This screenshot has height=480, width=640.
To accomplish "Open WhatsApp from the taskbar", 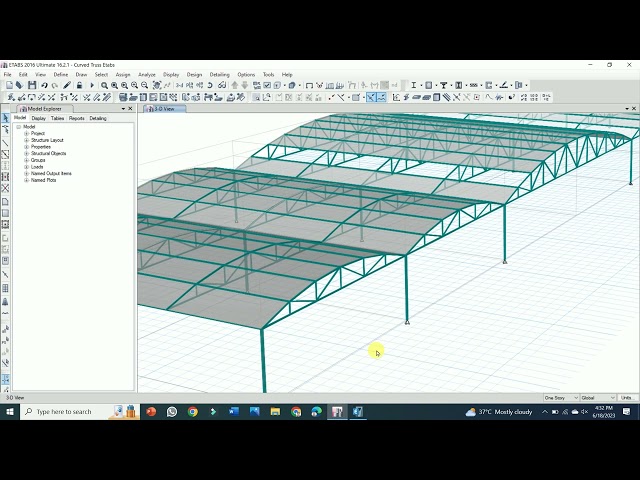I will 172,412.
